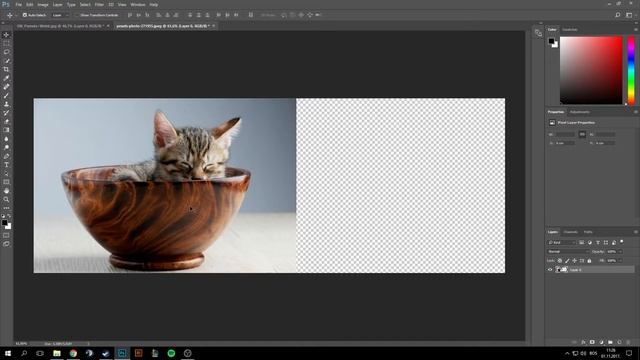Open the layer filter Kind dropdown
This screenshot has height=360, width=640.
[x=562, y=242]
